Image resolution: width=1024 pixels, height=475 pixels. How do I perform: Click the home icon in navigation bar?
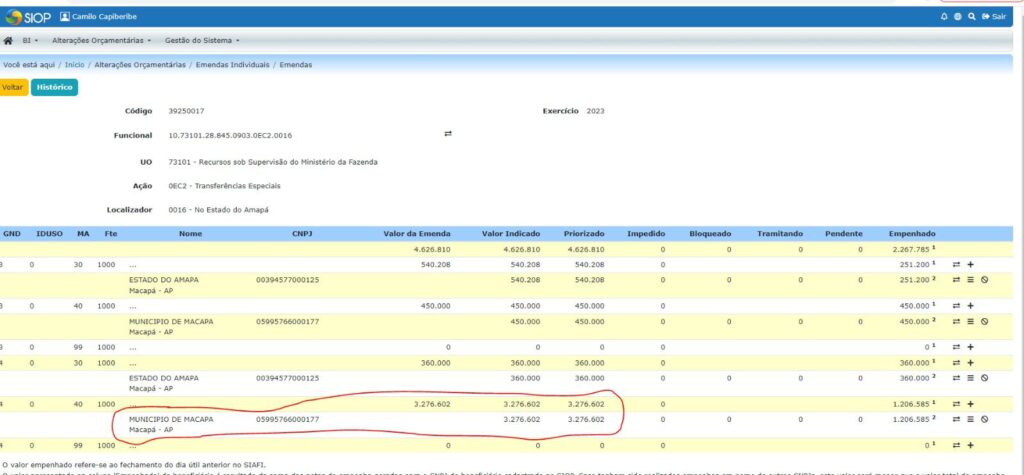coord(8,41)
